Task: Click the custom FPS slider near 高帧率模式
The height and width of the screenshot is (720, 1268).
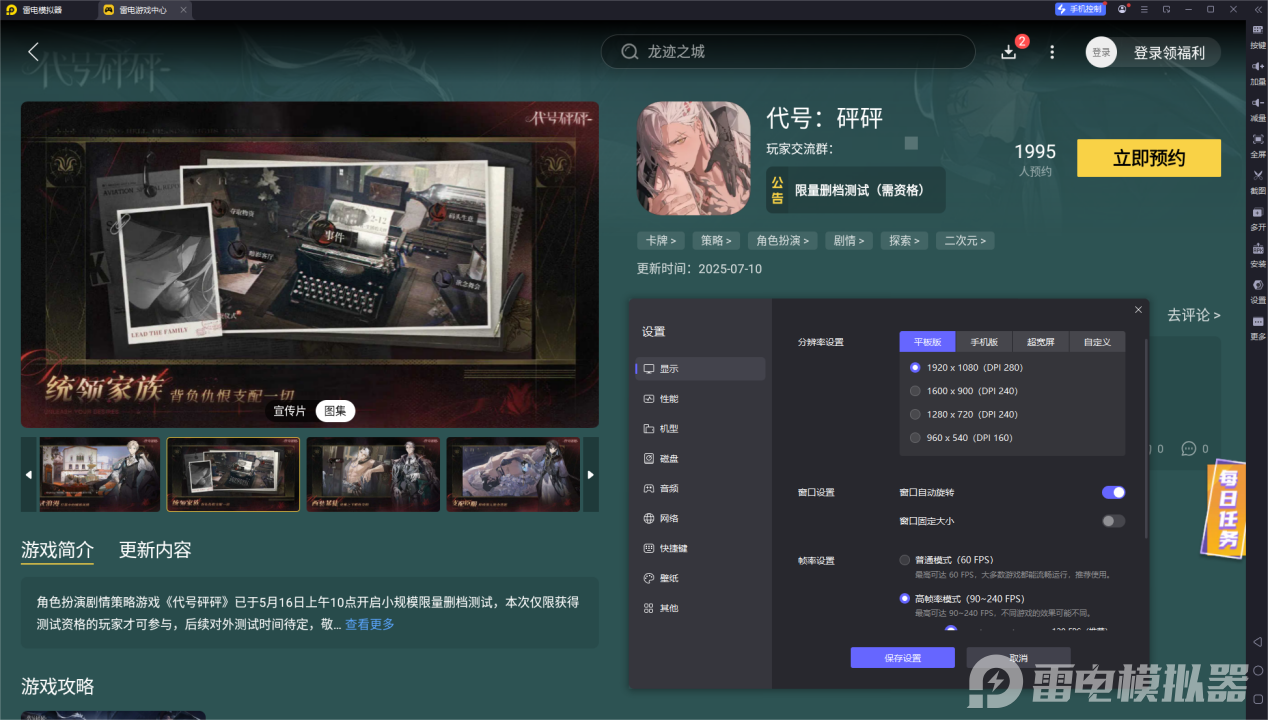Action: click(951, 628)
